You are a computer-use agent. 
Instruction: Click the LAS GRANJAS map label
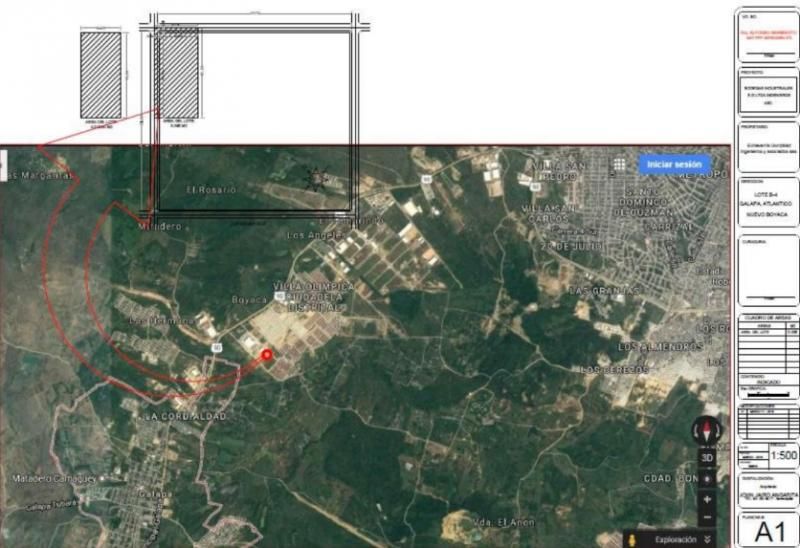point(604,290)
